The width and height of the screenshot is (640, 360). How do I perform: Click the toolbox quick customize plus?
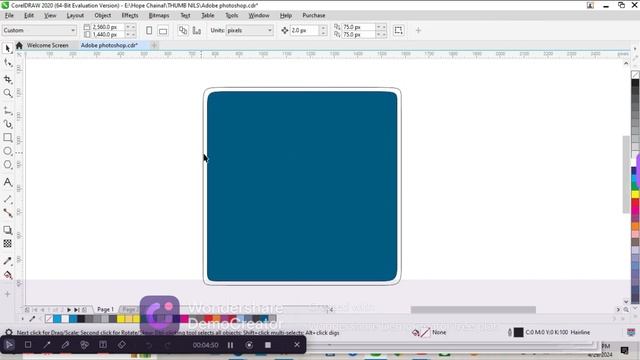pos(8,294)
